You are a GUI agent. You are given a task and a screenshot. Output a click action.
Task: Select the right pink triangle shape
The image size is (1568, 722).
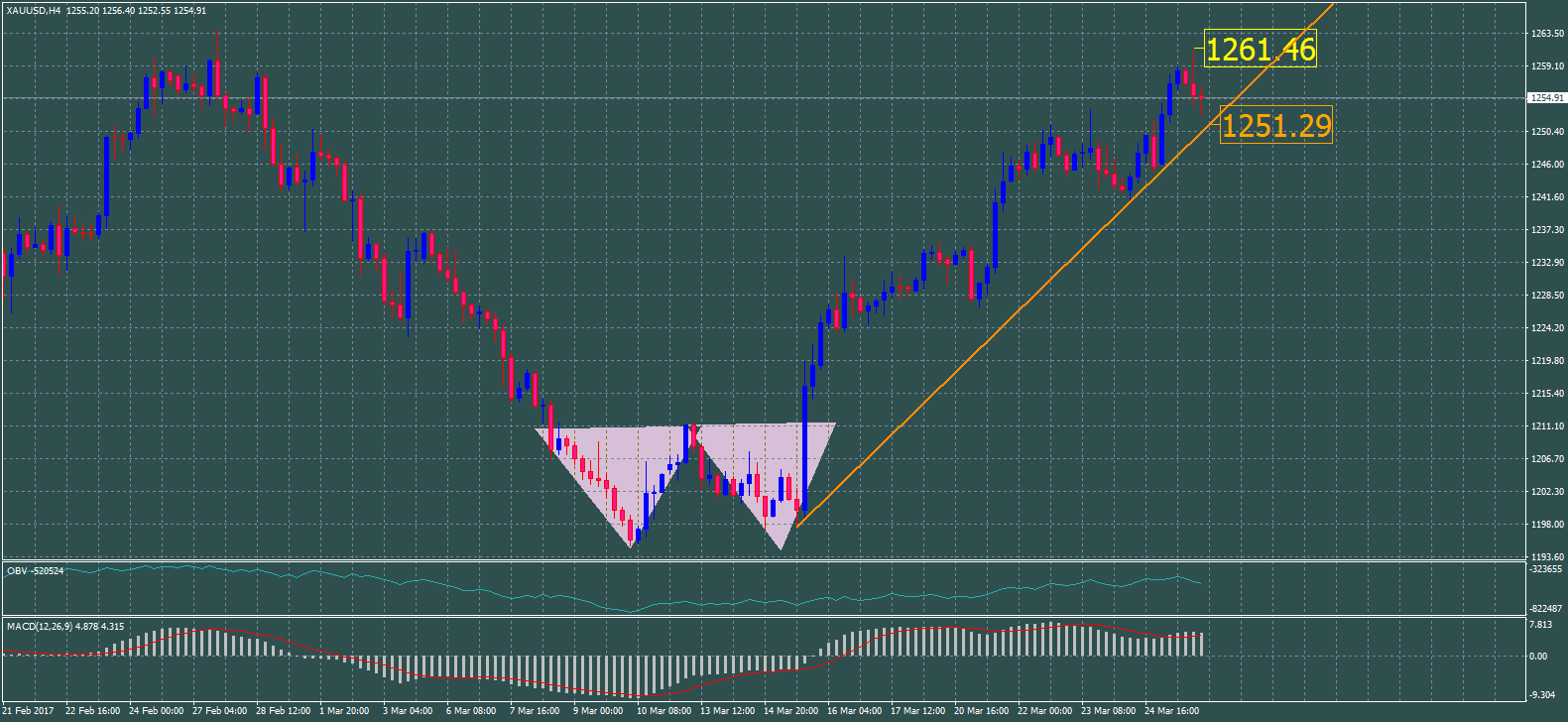pos(769,466)
